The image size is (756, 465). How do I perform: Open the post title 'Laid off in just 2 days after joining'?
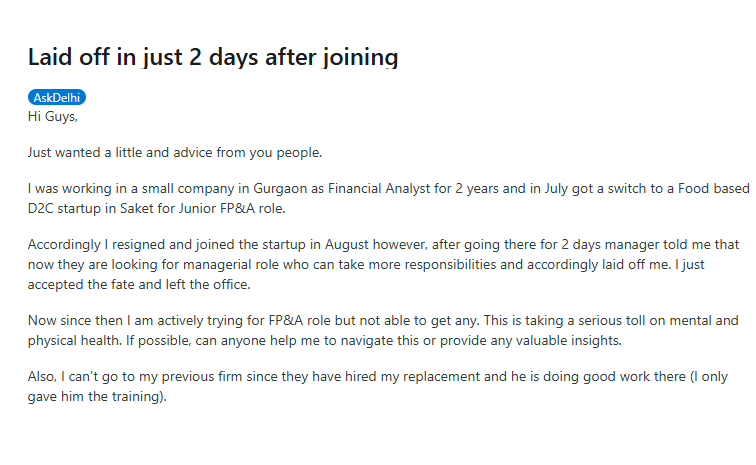(213, 57)
